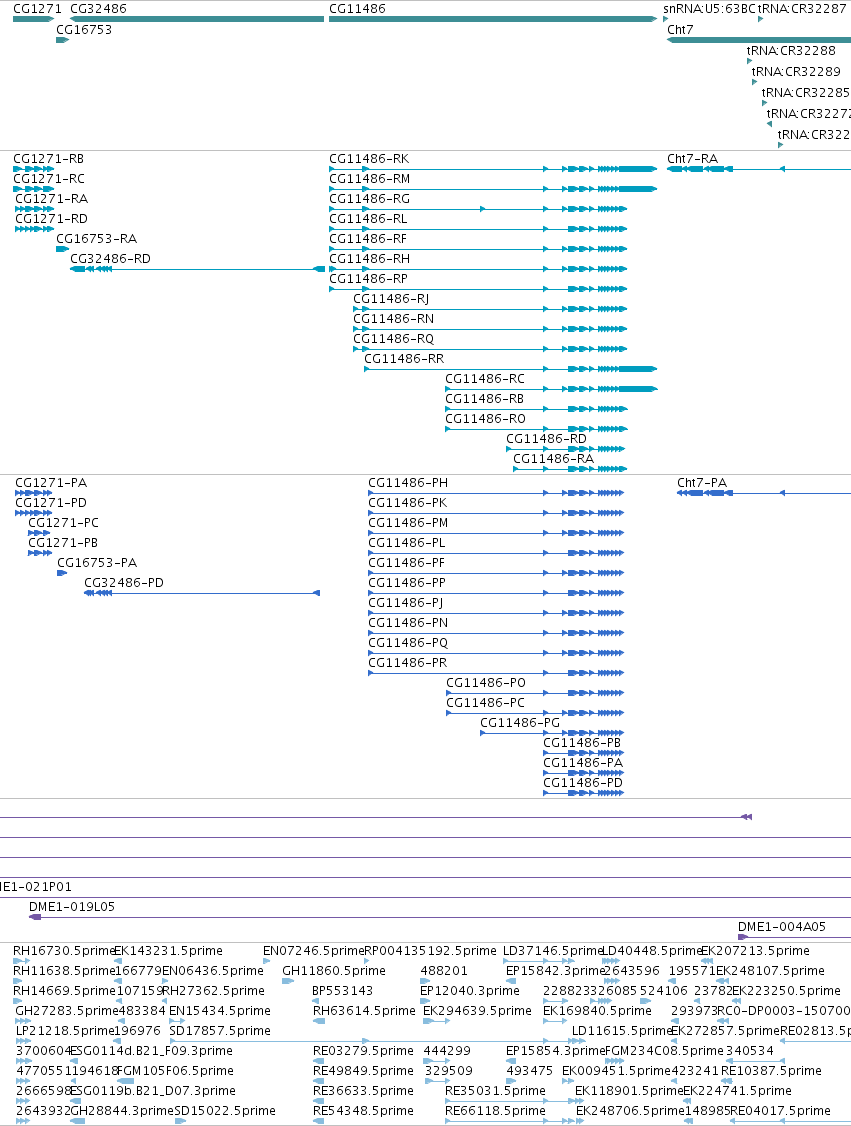
Task: Select the CG11486-RJ transcript label
Action: [x=391, y=299]
